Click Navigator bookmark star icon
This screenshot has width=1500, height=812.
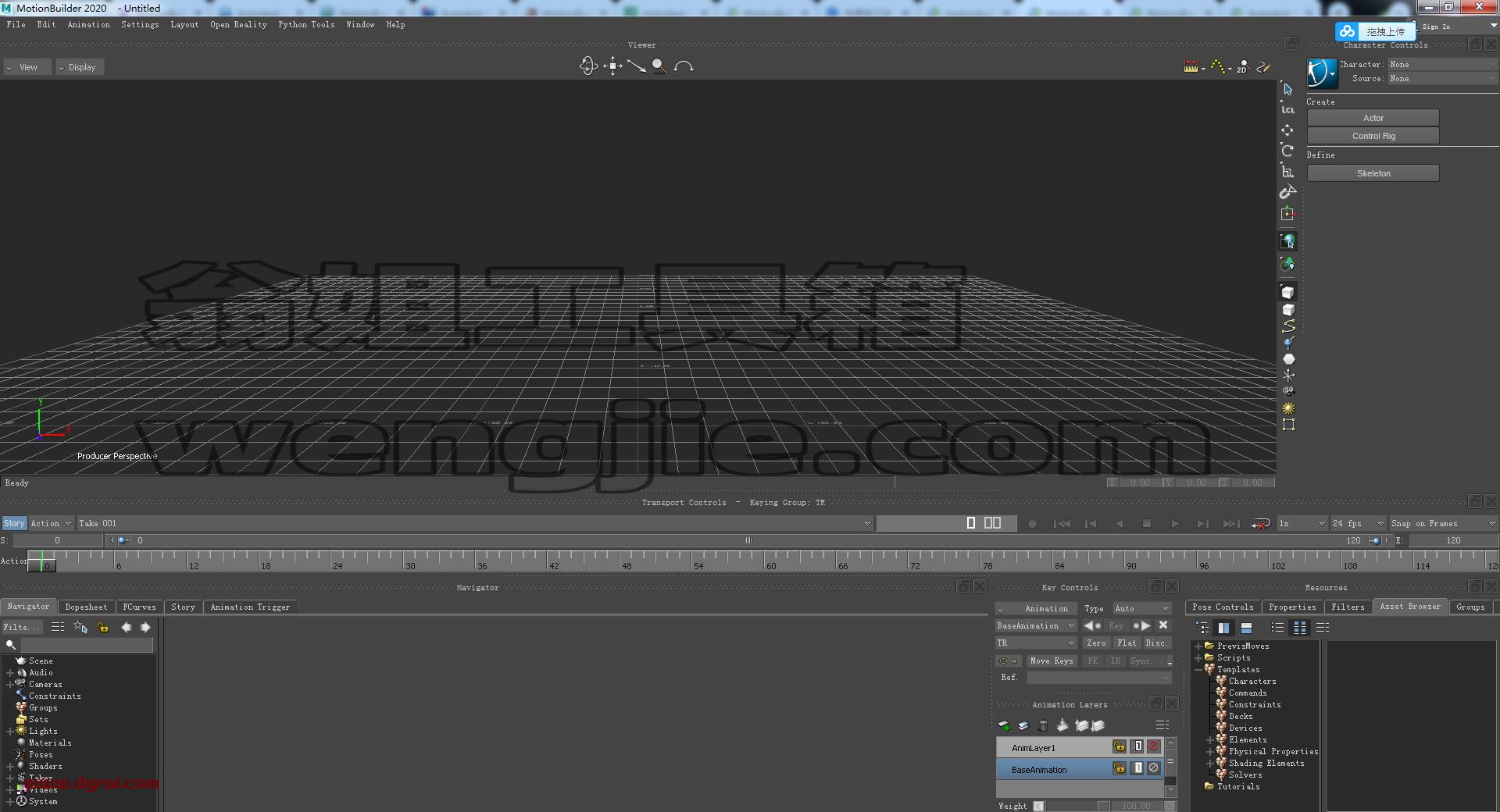pos(80,627)
